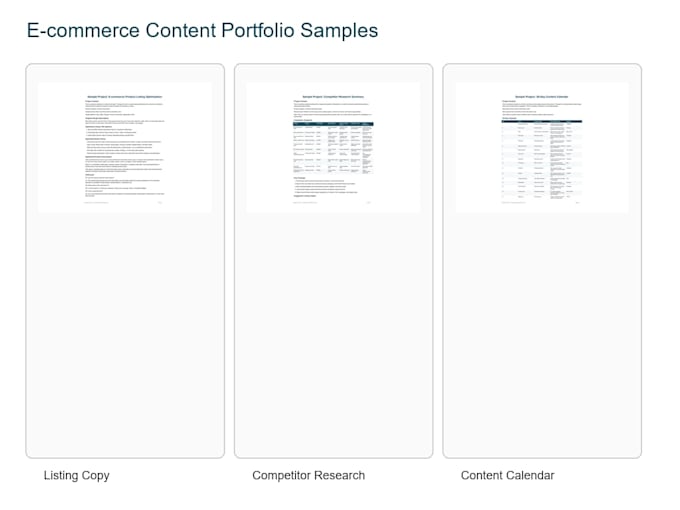Image resolution: width=680 pixels, height=510 pixels.
Task: Click the title line of Content Calendar preview
Action: point(542,97)
